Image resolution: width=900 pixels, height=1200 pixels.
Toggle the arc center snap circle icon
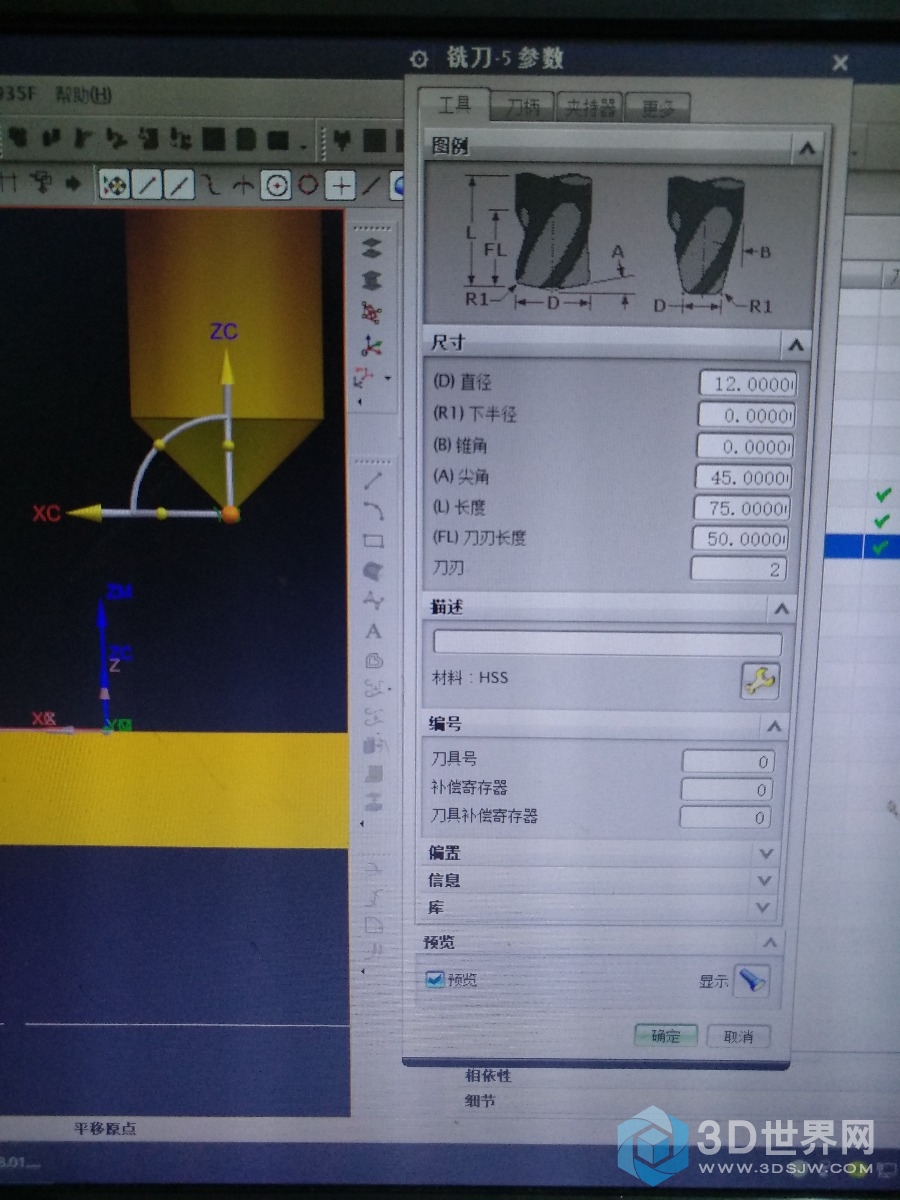(275, 185)
